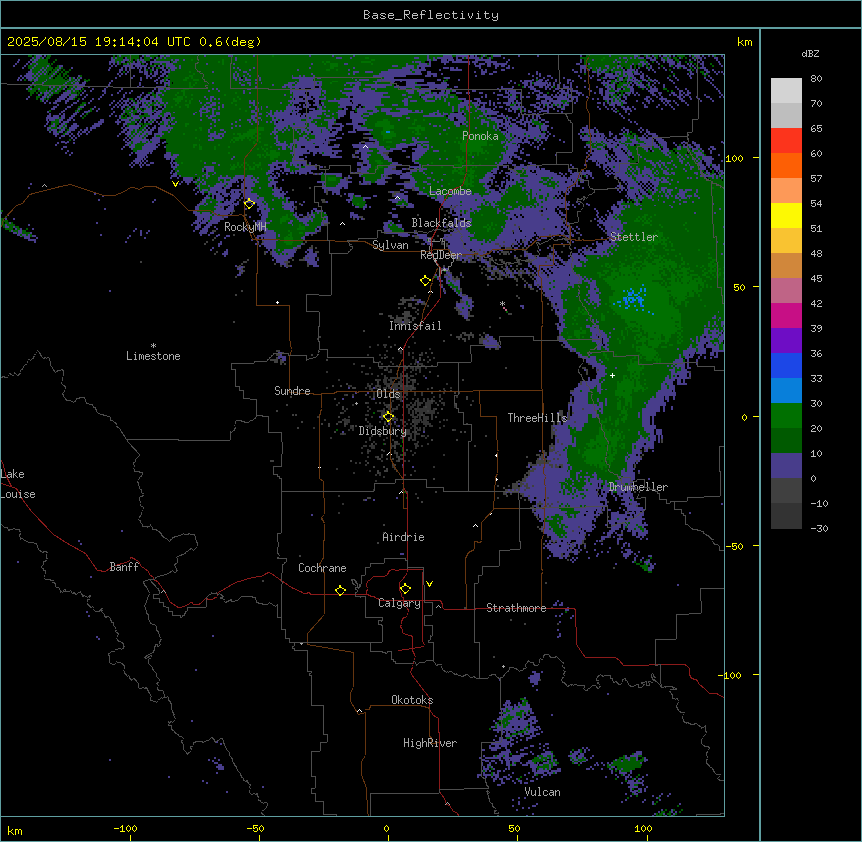Click the yellow diamond marker above RockyMH
Image resolution: width=862 pixels, height=842 pixels.
(249, 203)
